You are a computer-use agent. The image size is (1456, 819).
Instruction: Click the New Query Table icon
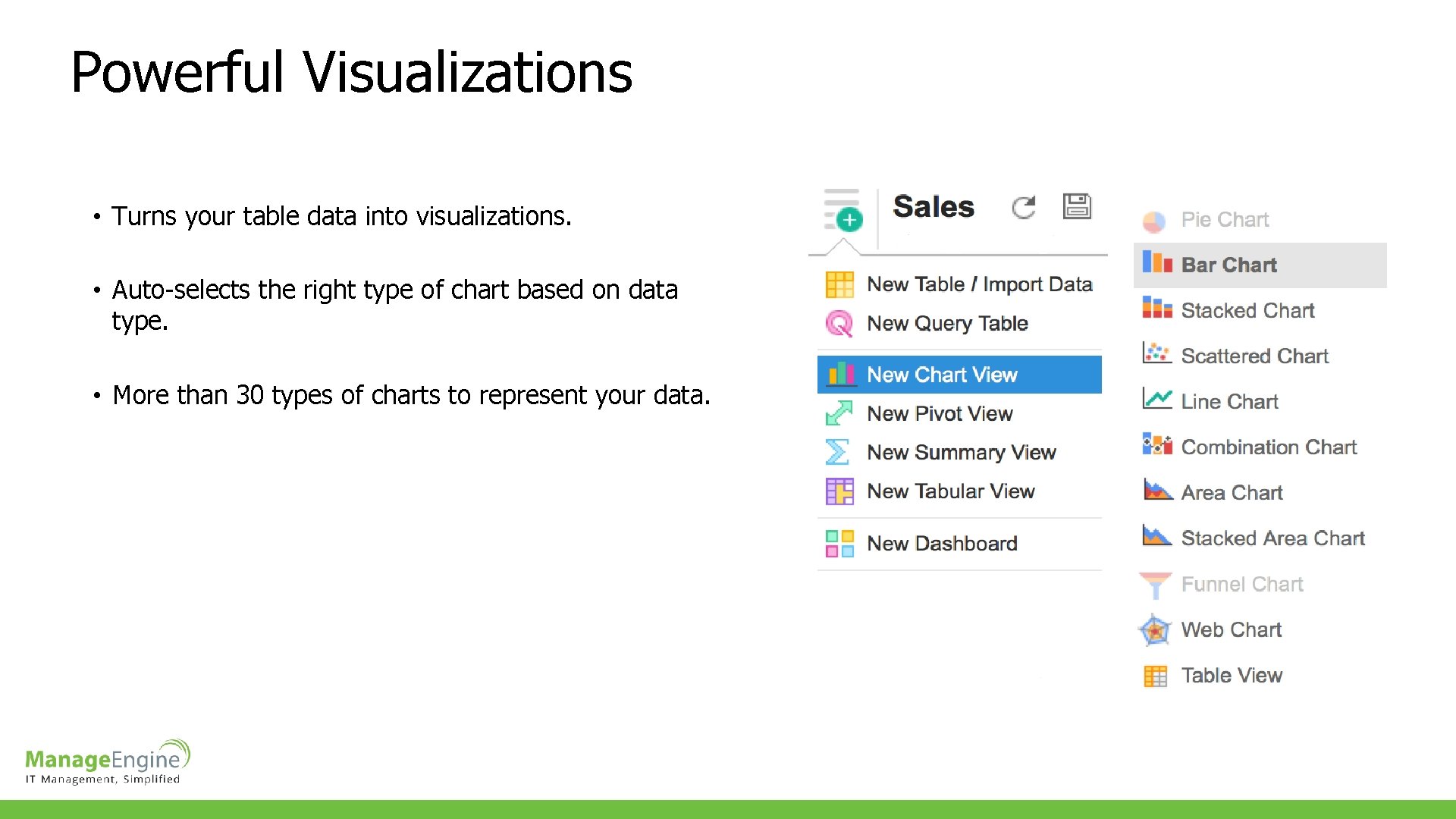pos(839,324)
